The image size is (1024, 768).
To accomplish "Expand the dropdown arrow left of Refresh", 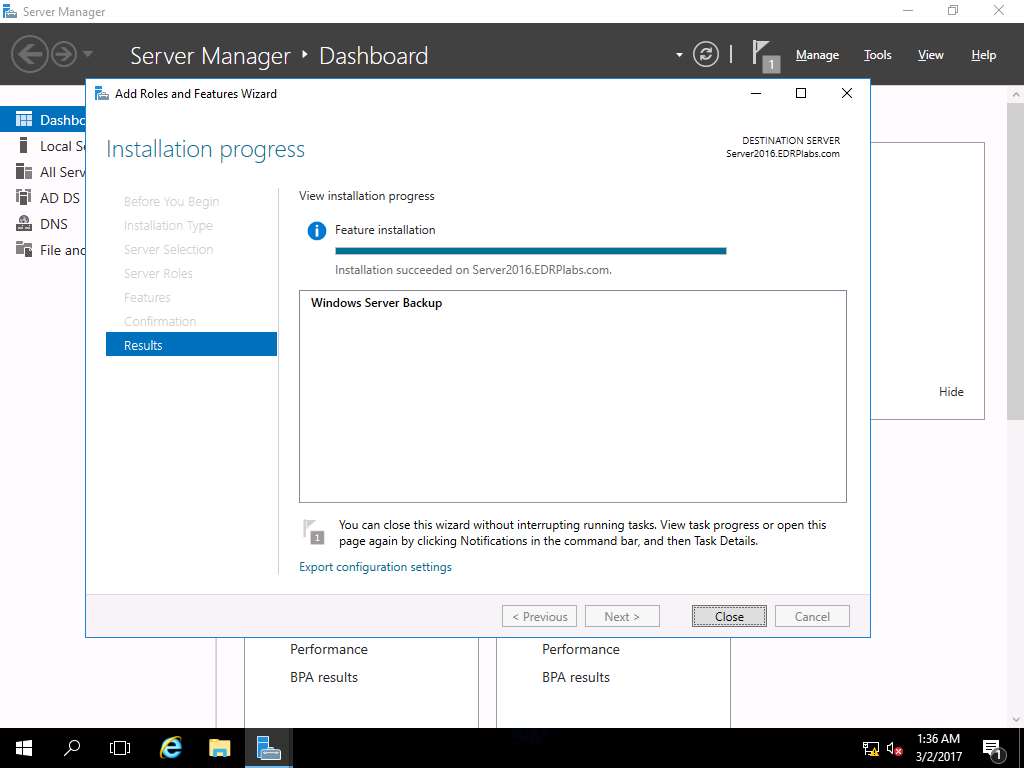I will click(x=679, y=55).
